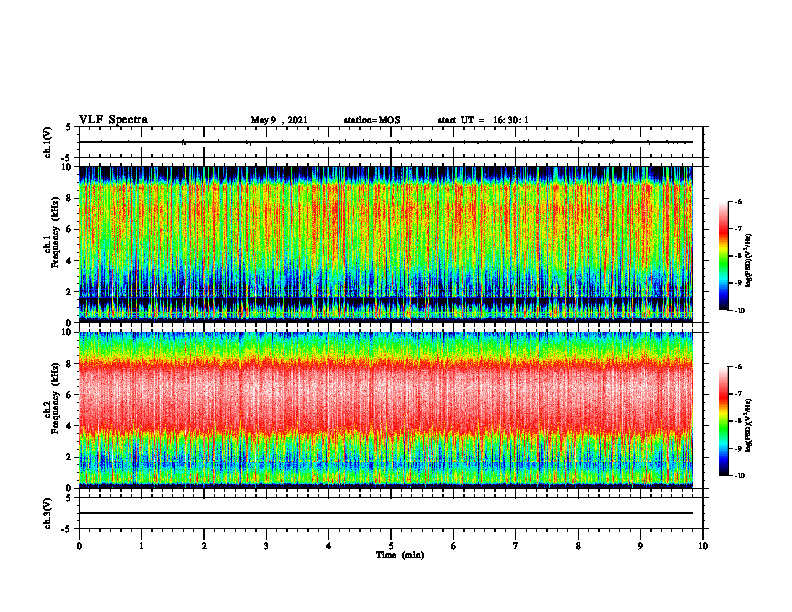
Task: Select the date text "May 9 , 2021"
Action: coord(279,120)
